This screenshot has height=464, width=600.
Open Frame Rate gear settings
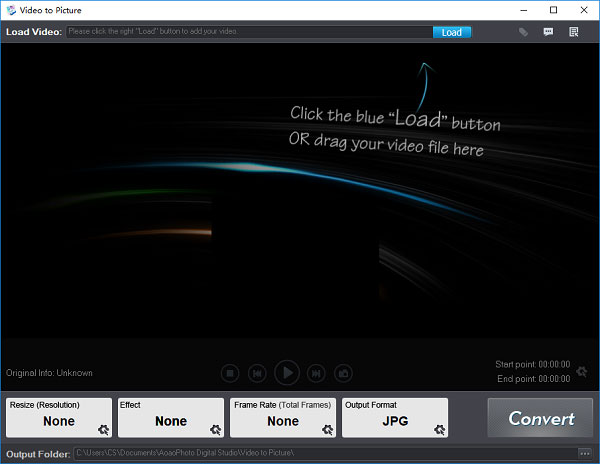pos(326,430)
